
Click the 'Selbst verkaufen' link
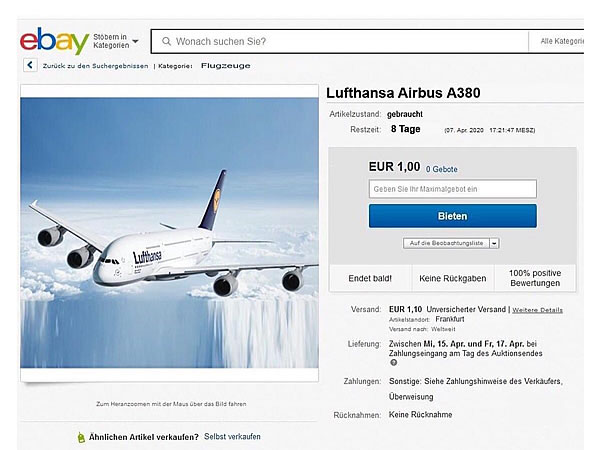tap(232, 437)
